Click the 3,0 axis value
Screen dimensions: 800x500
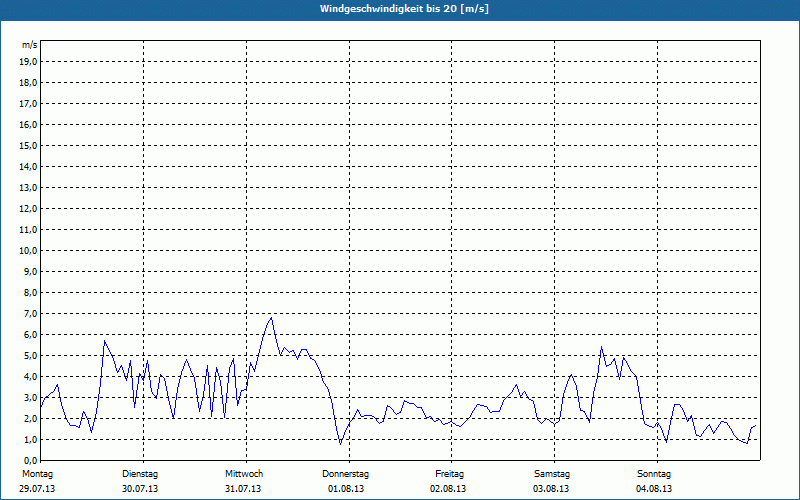31,397
